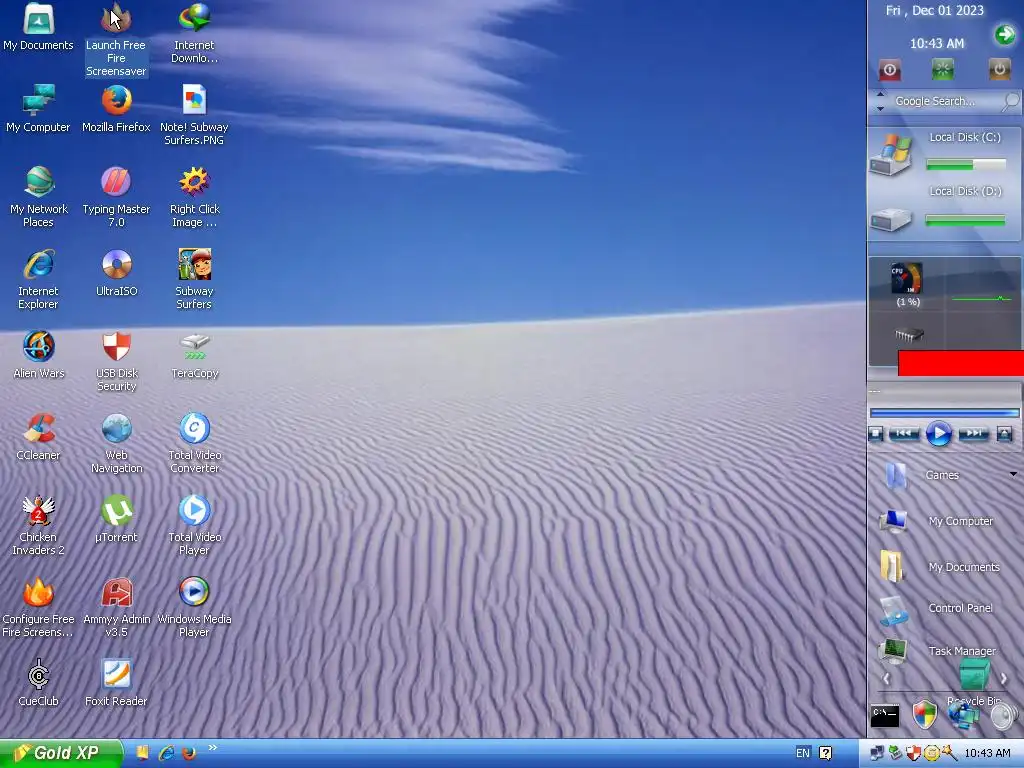The width and height of the screenshot is (1024, 768).
Task: Launch Free Fire Screensaver shortcut
Action: pyautogui.click(x=116, y=39)
